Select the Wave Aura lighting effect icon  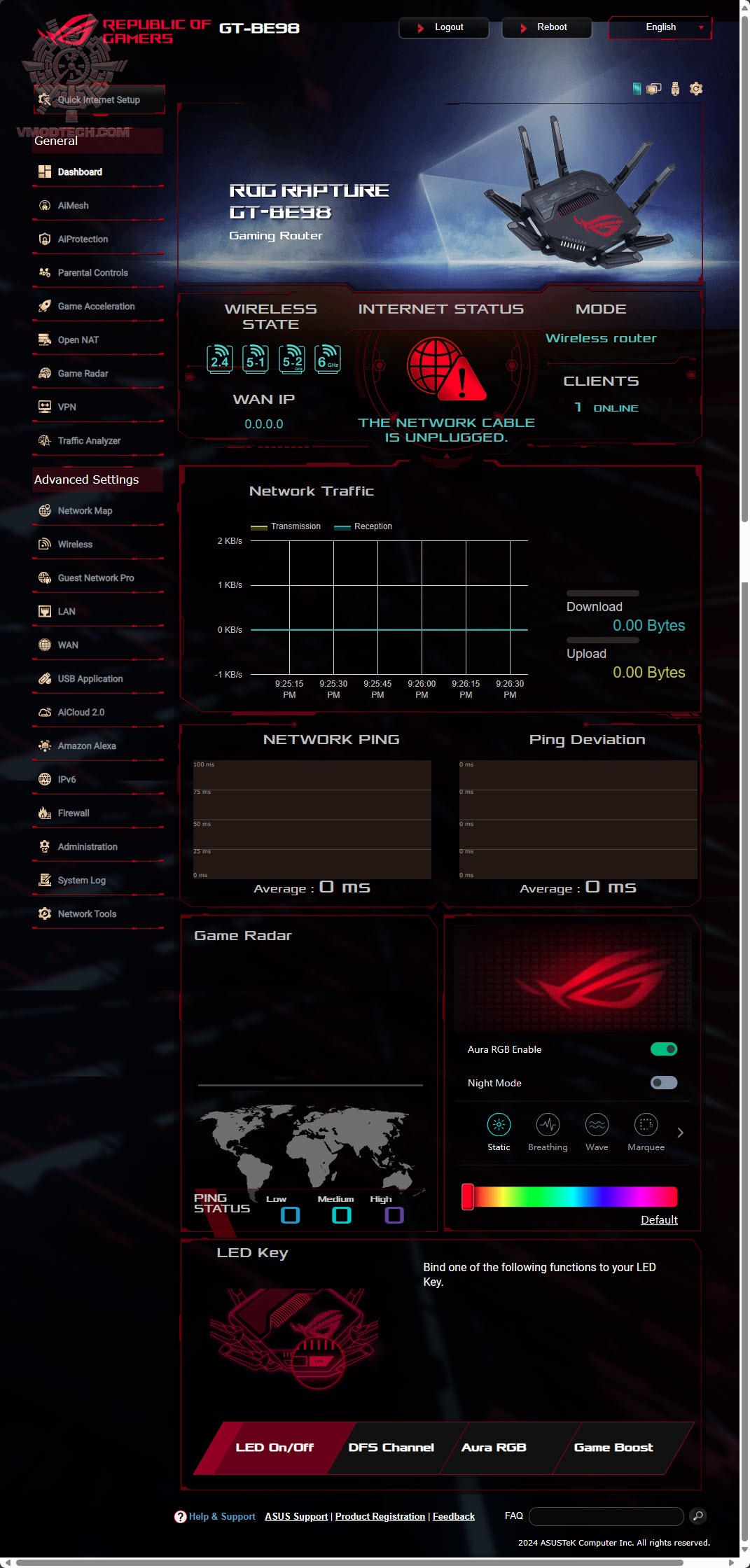(x=597, y=1125)
